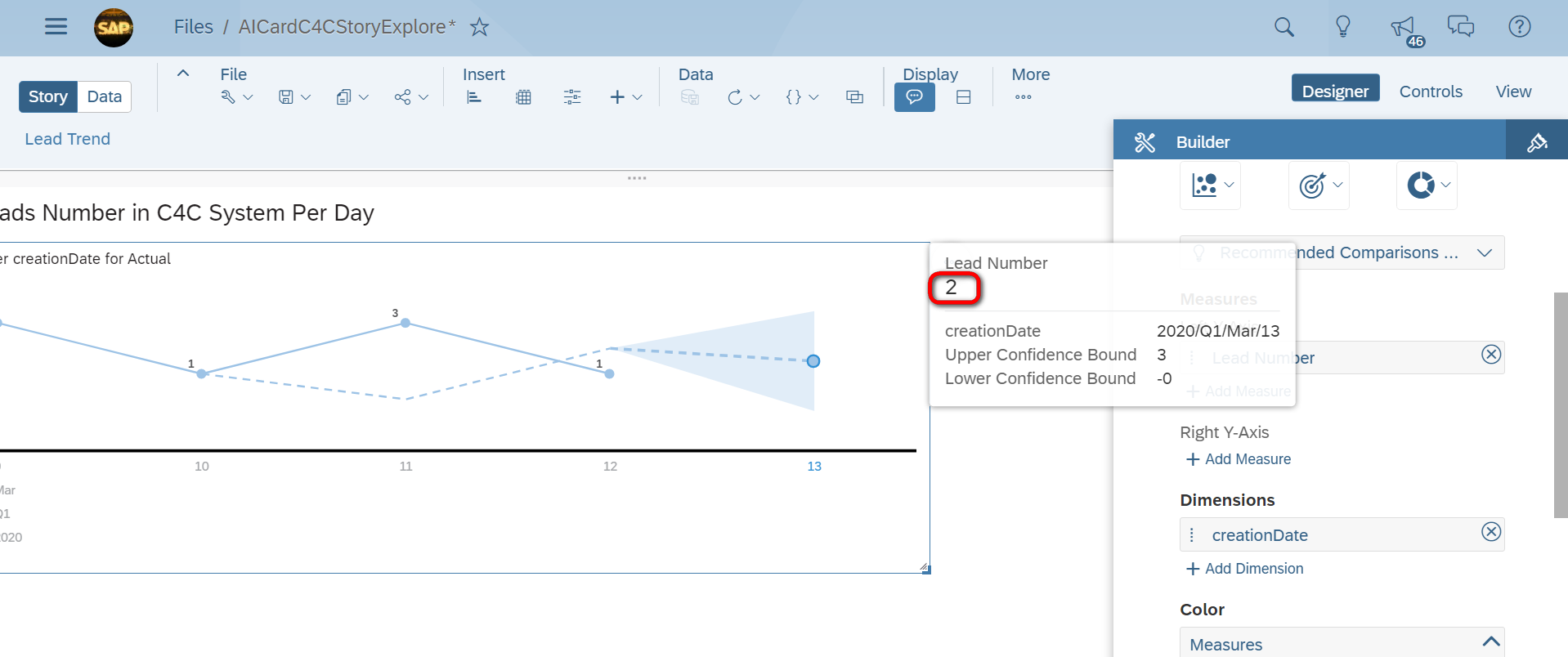Open the lightbulb Search to Insight
The image size is (1568, 657).
pyautogui.click(x=1343, y=27)
